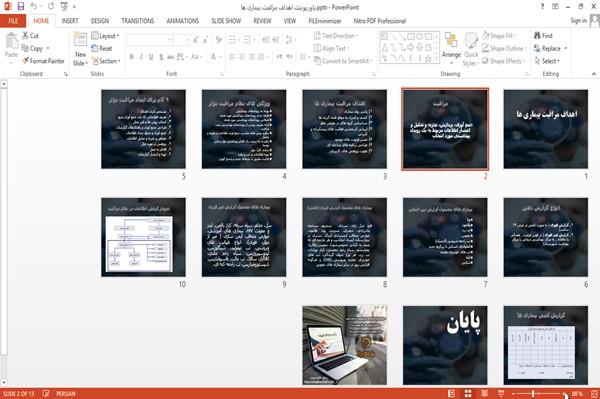The image size is (600, 399).
Task: Toggle Strikethrough formatting
Action: [x=171, y=57]
